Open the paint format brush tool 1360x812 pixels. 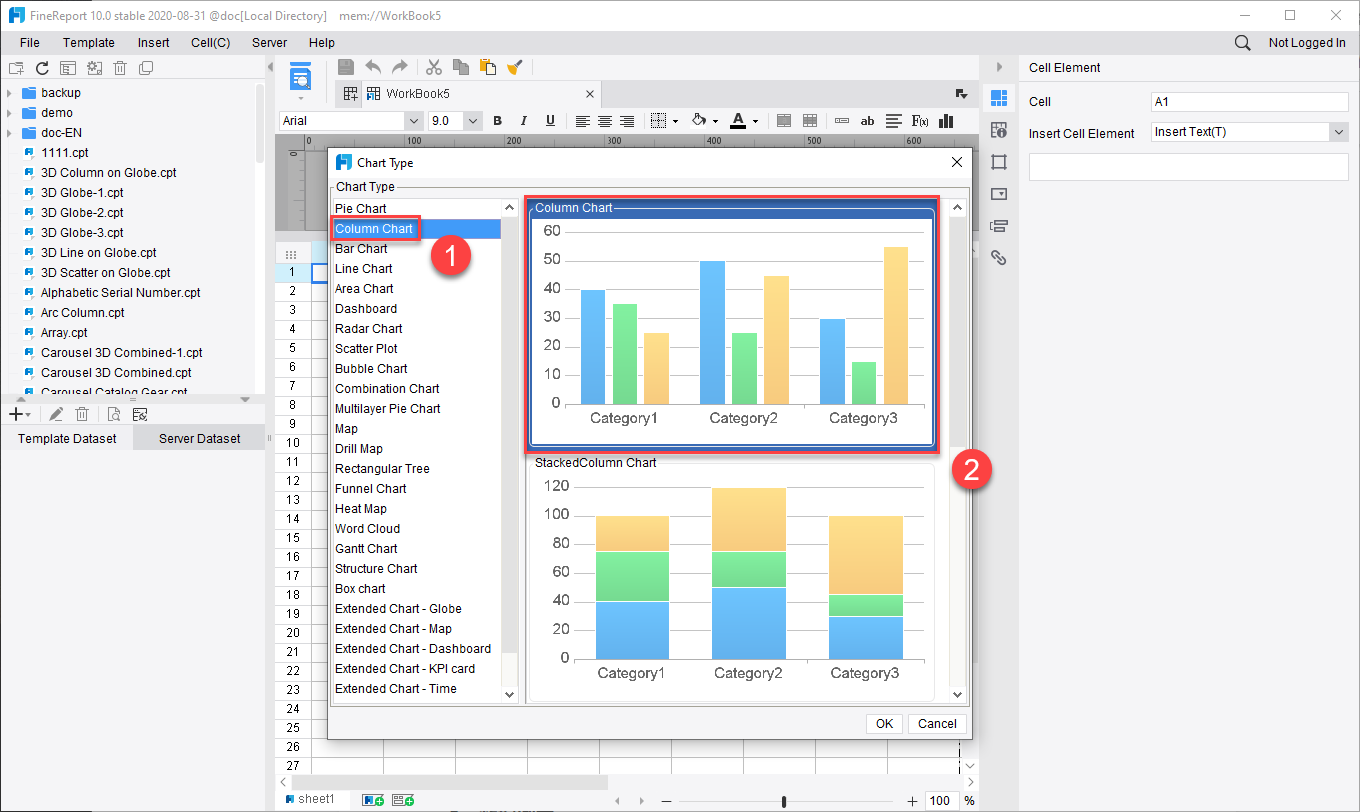515,67
